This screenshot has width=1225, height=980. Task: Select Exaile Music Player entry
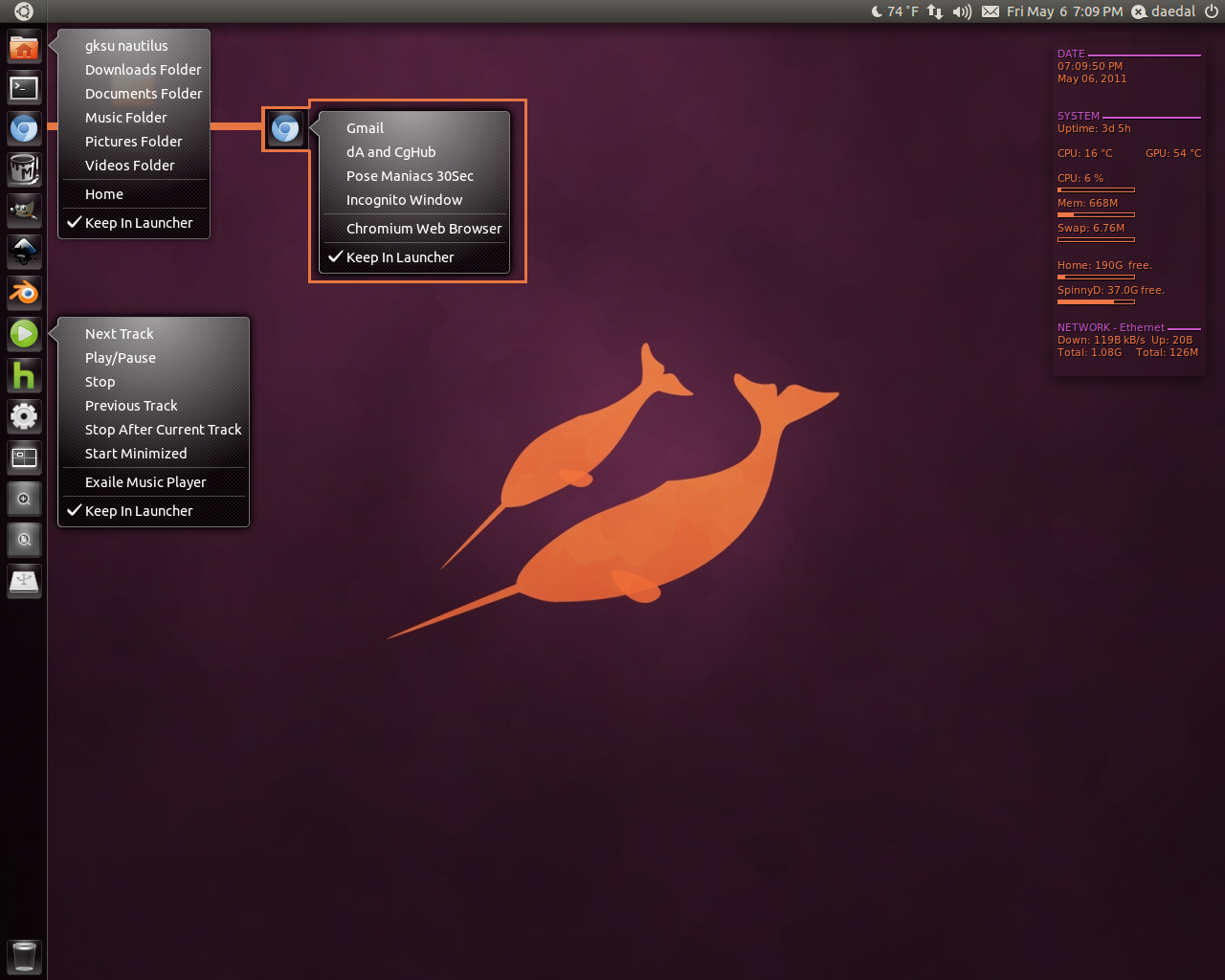coord(153,482)
